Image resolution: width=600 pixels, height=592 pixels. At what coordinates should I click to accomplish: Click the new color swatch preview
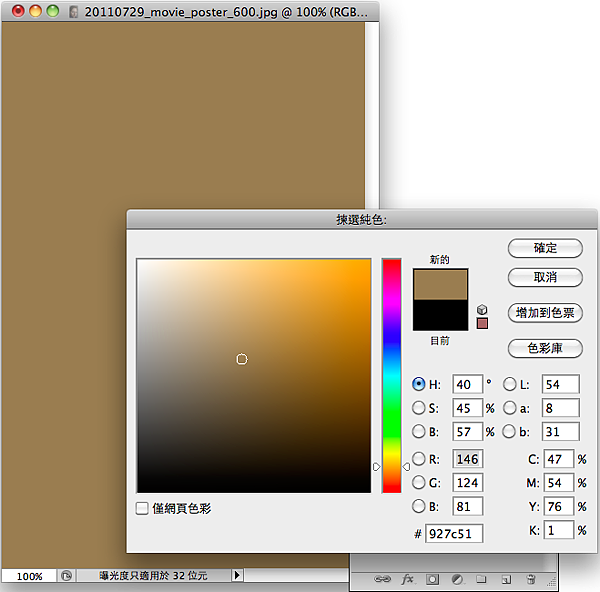click(440, 284)
